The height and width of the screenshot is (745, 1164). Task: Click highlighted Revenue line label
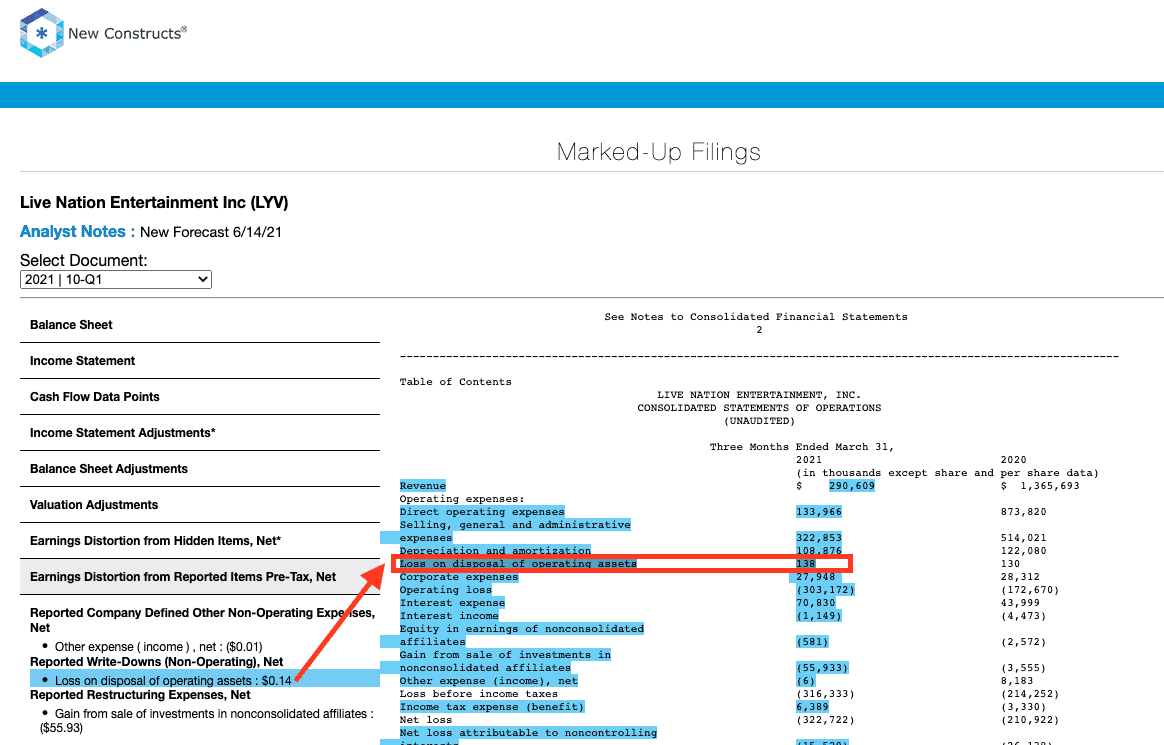pos(422,486)
